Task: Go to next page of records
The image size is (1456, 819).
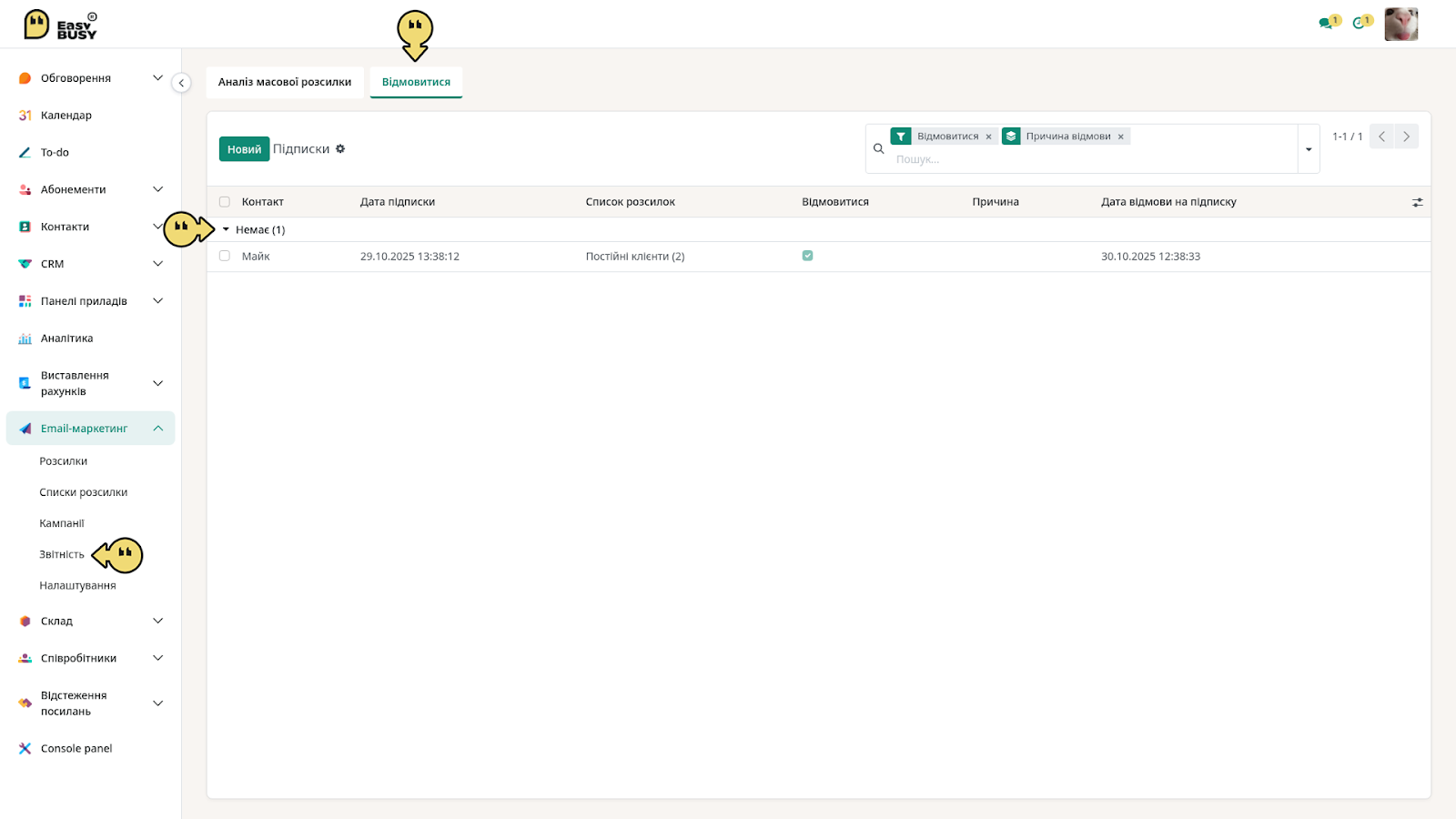Action: [x=1406, y=136]
